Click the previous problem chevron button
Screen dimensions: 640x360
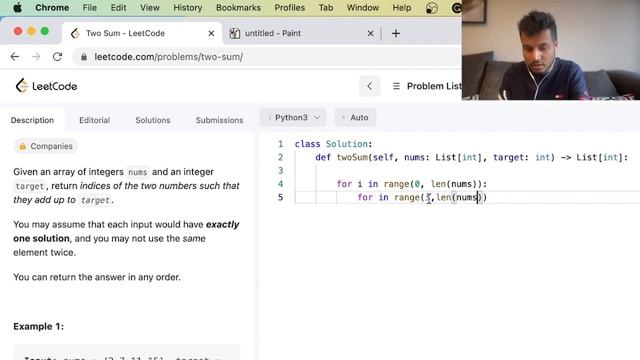pyautogui.click(x=369, y=86)
